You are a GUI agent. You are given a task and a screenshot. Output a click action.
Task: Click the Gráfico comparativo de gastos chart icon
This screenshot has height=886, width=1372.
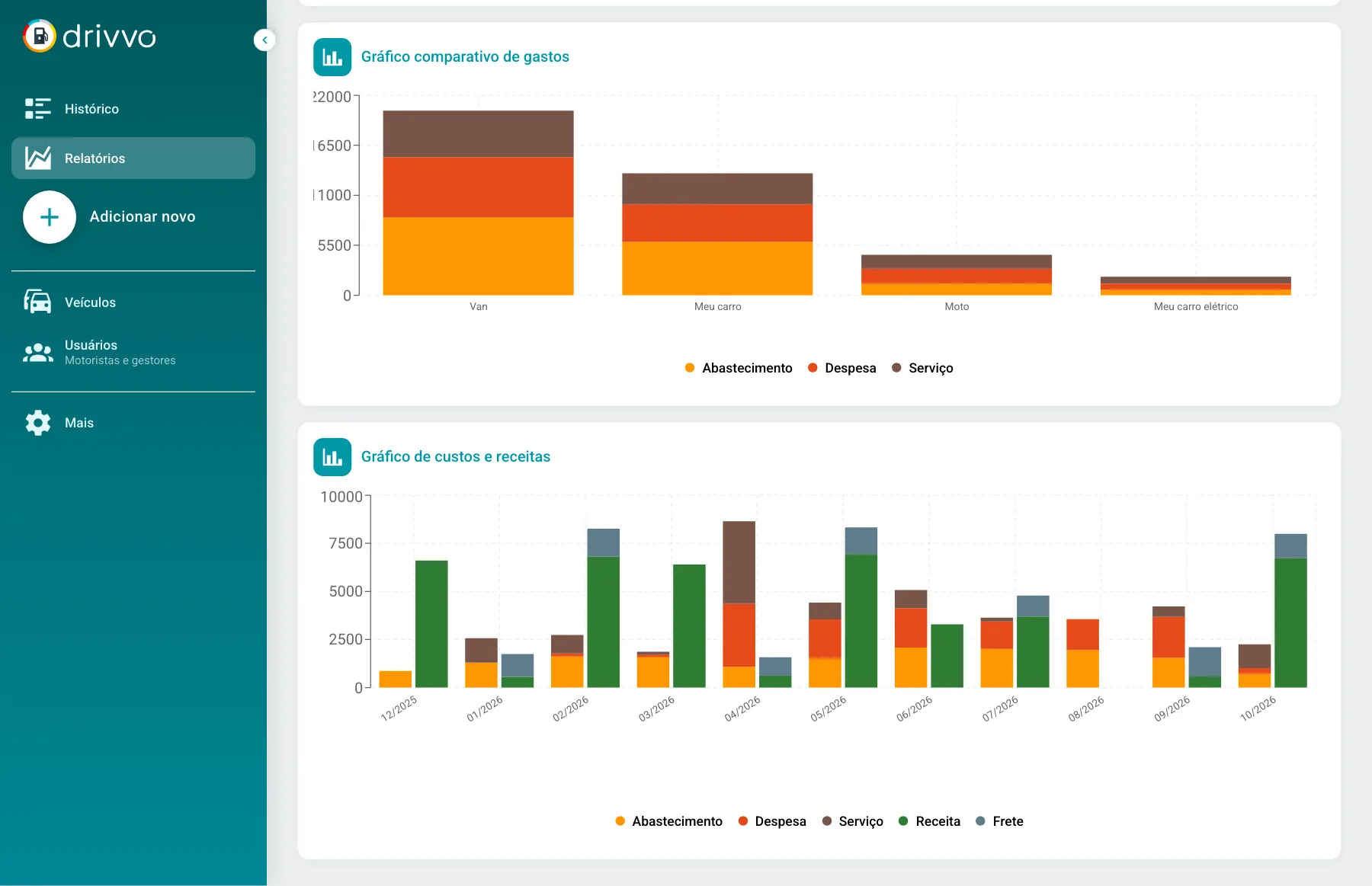point(332,57)
